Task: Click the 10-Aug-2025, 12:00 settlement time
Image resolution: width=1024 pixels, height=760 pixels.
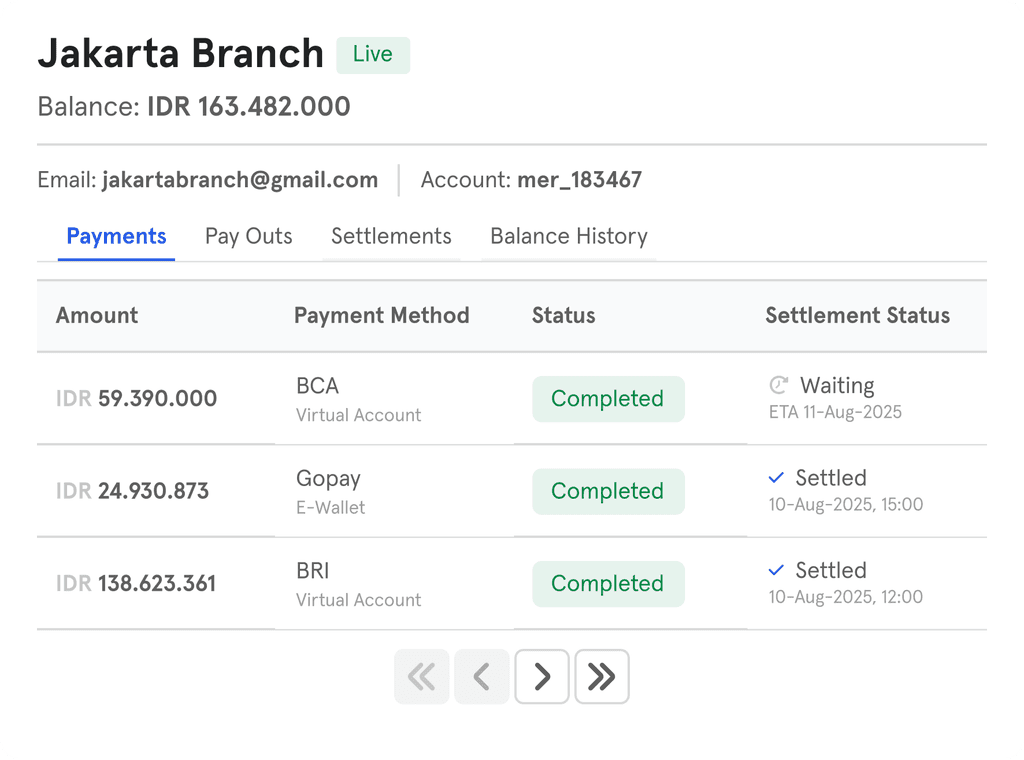Action: pyautogui.click(x=846, y=597)
